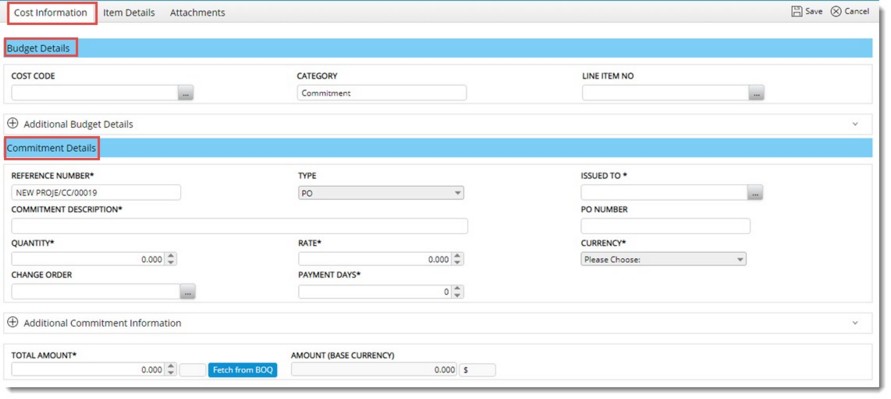This screenshot has height=399, width=891.
Task: Click the Commitment Description field
Action: coord(239,226)
